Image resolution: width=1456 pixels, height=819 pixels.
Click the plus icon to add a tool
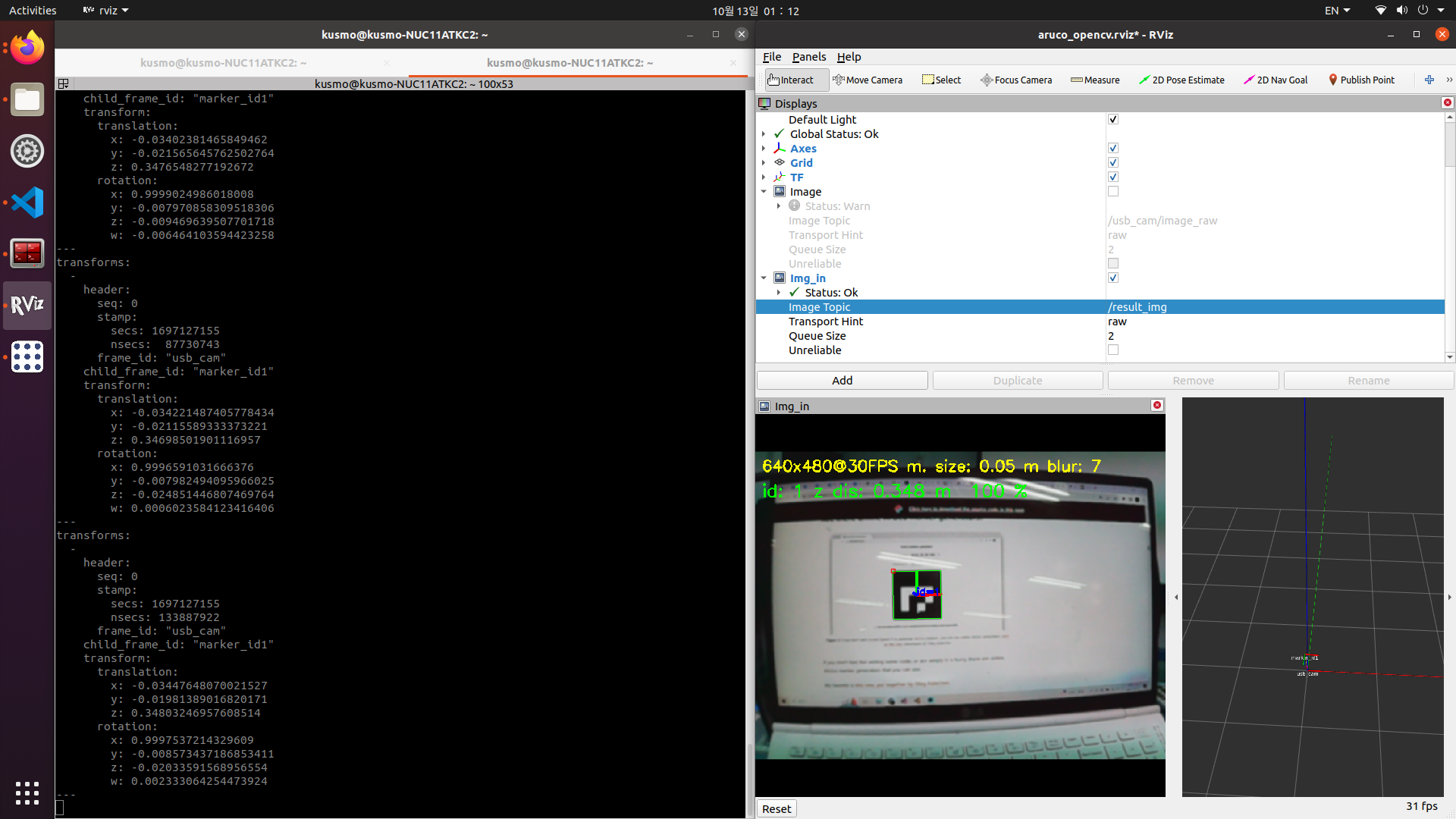(1429, 80)
